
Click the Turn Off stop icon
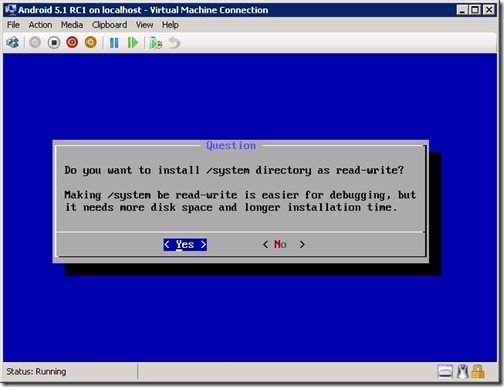click(x=54, y=43)
